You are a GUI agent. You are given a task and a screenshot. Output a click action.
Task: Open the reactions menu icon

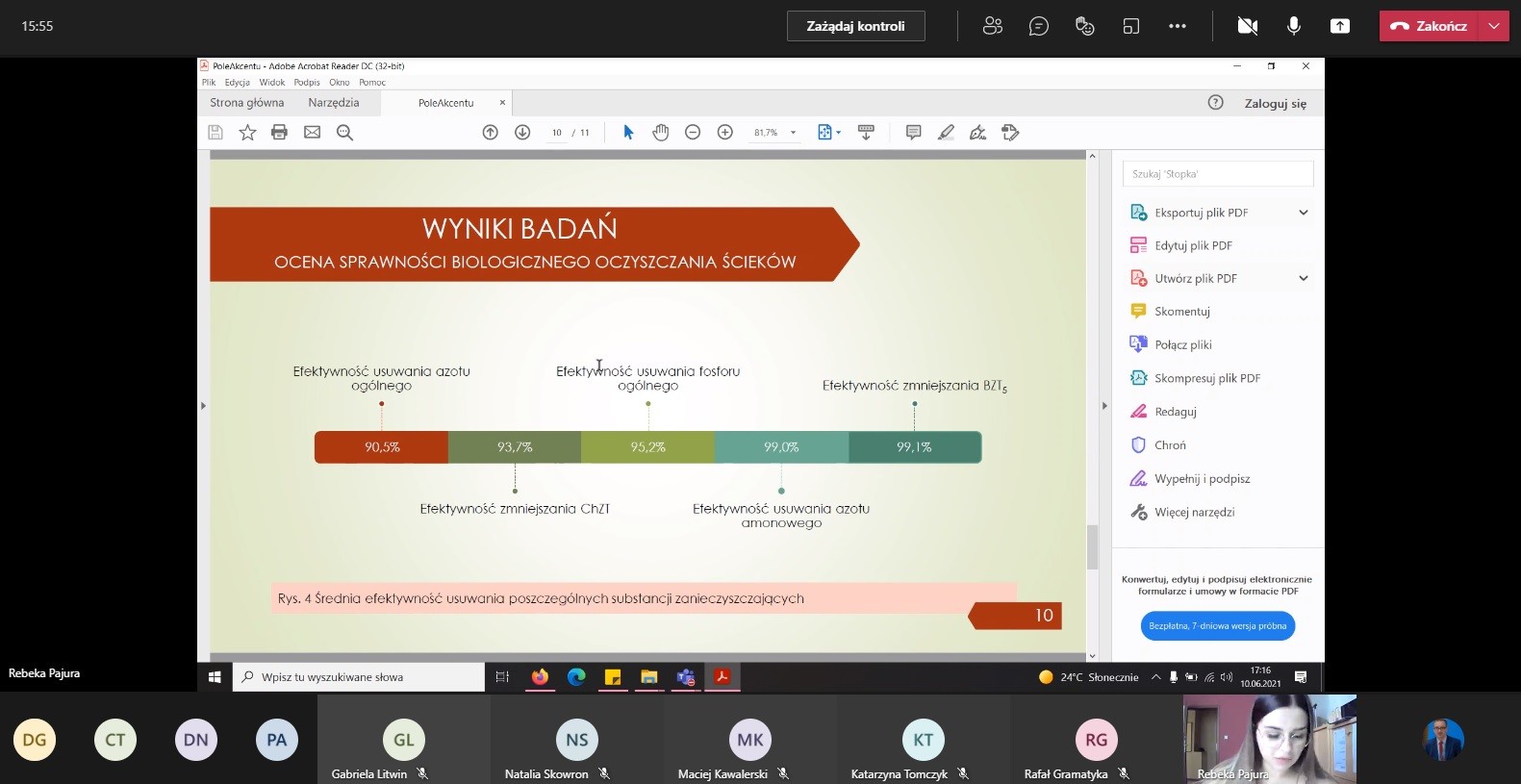coord(1085,26)
